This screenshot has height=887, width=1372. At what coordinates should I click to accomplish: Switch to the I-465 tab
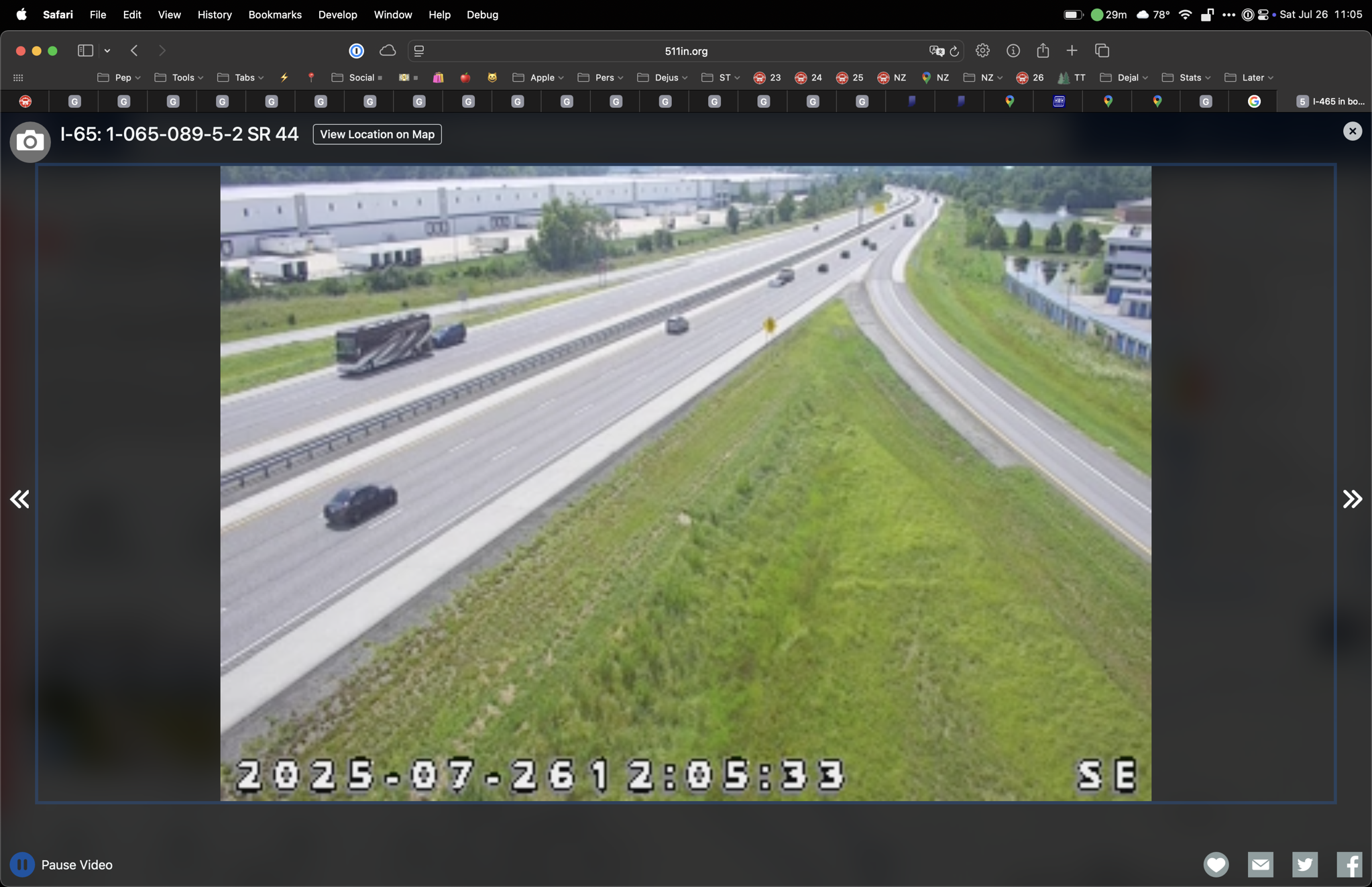click(1330, 101)
